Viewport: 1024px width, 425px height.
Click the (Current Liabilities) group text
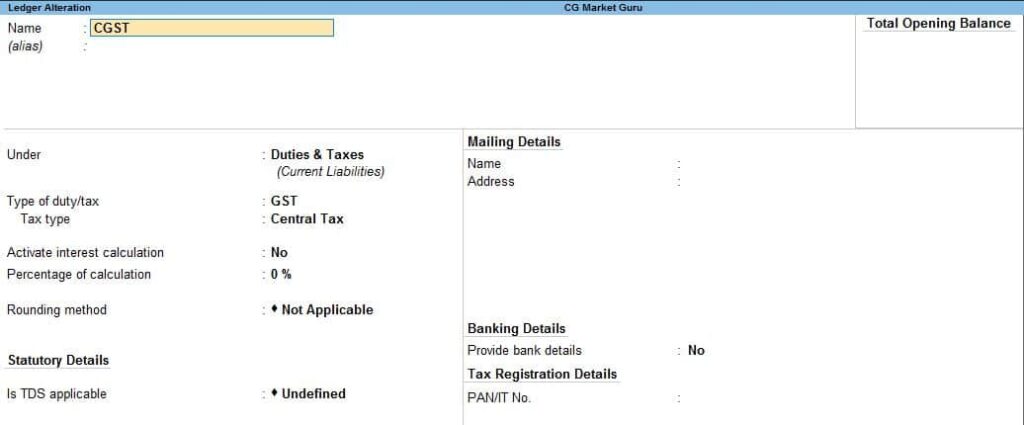click(330, 172)
